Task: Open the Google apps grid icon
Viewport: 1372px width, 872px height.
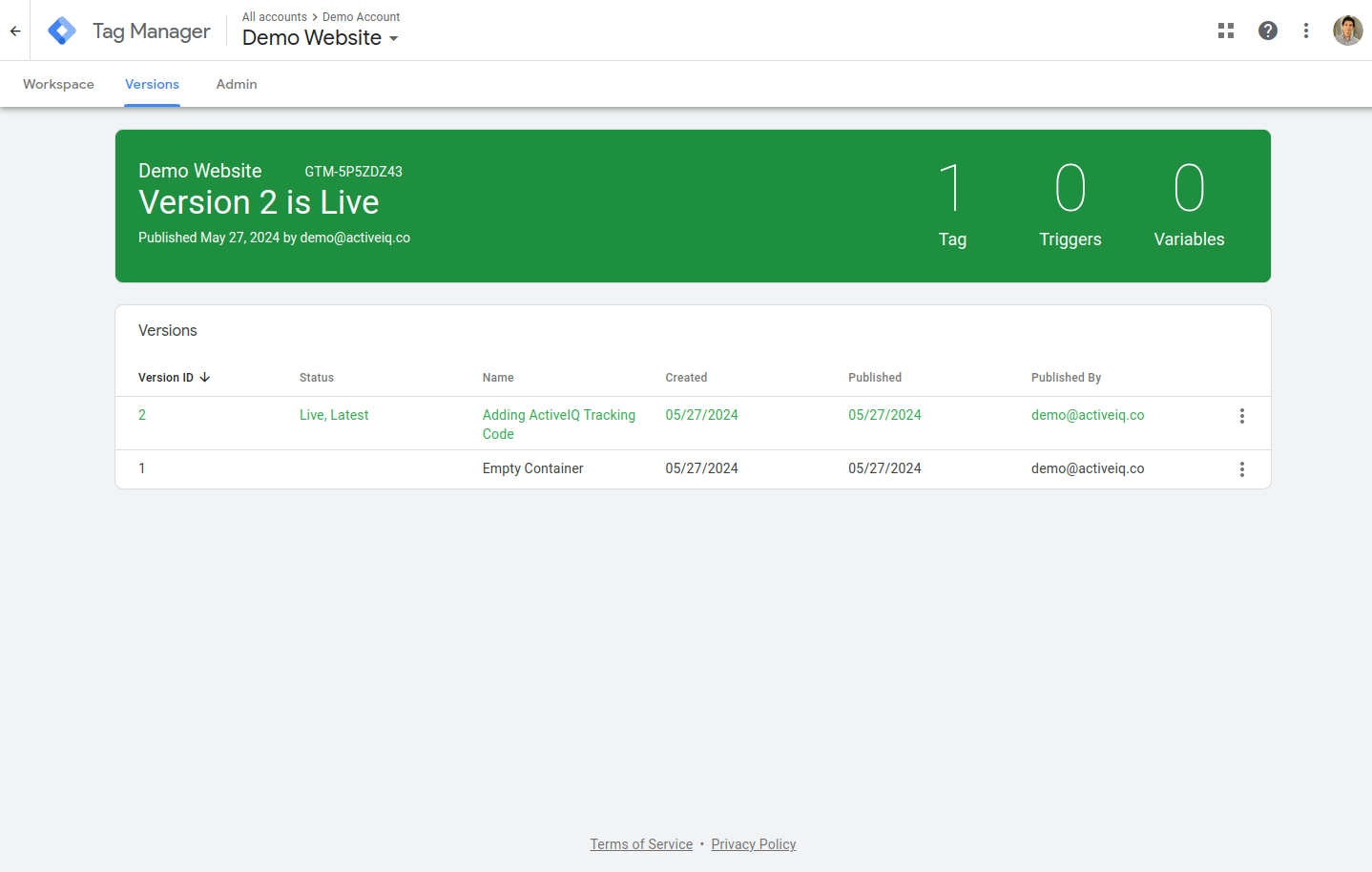Action: [1226, 31]
